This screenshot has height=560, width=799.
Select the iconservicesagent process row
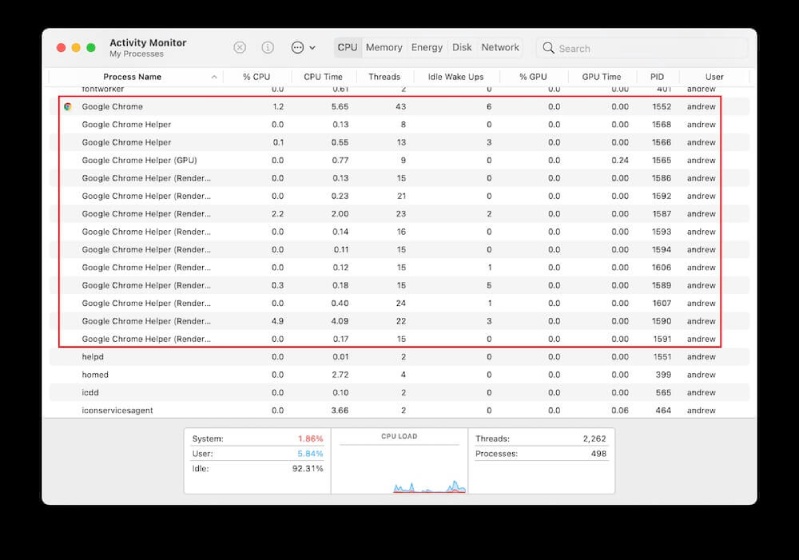[399, 410]
